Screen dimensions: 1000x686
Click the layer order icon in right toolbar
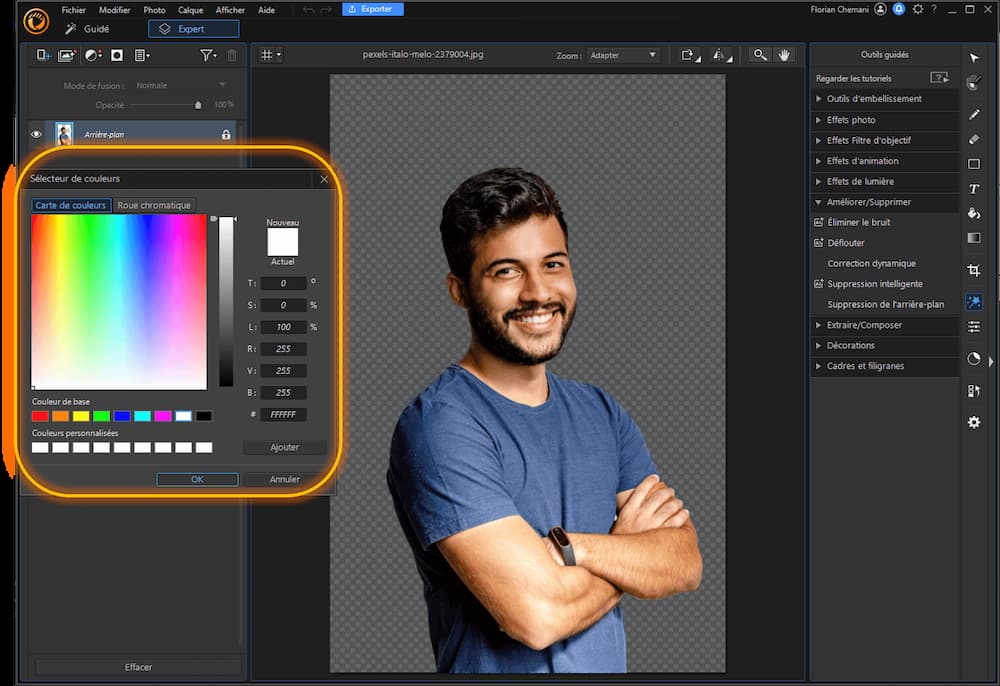click(x=974, y=390)
